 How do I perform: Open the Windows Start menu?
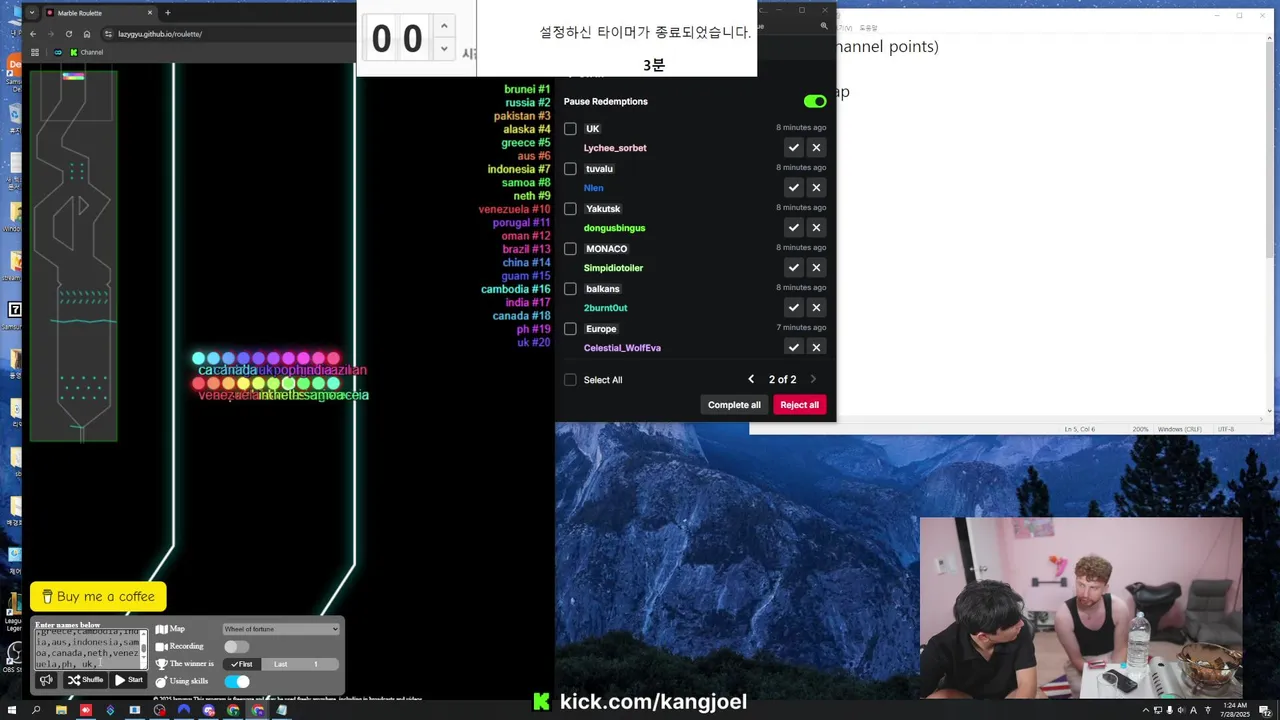12,710
